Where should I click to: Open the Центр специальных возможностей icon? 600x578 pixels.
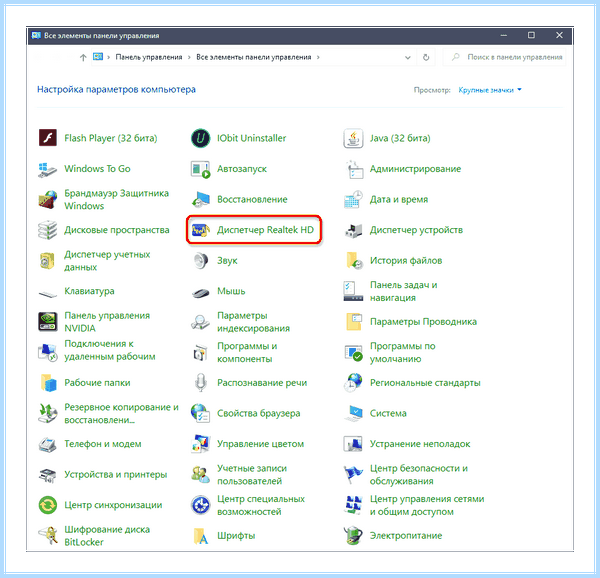point(201,505)
